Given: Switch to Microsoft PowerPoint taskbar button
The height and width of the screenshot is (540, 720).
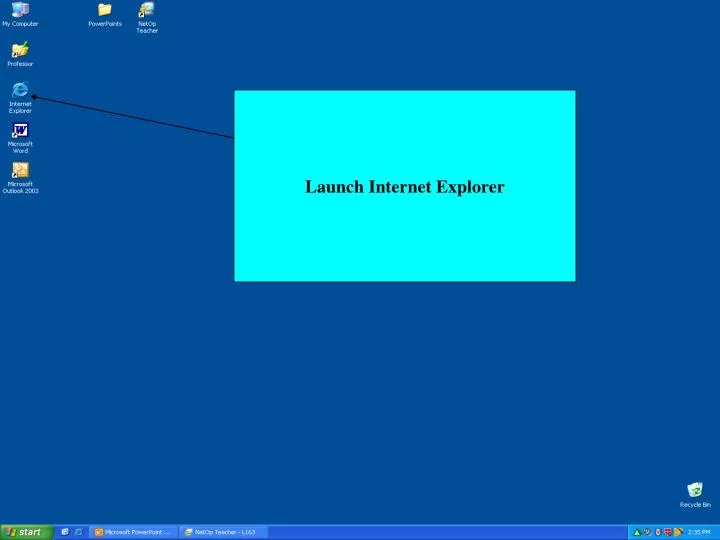Looking at the screenshot, I should 133,532.
